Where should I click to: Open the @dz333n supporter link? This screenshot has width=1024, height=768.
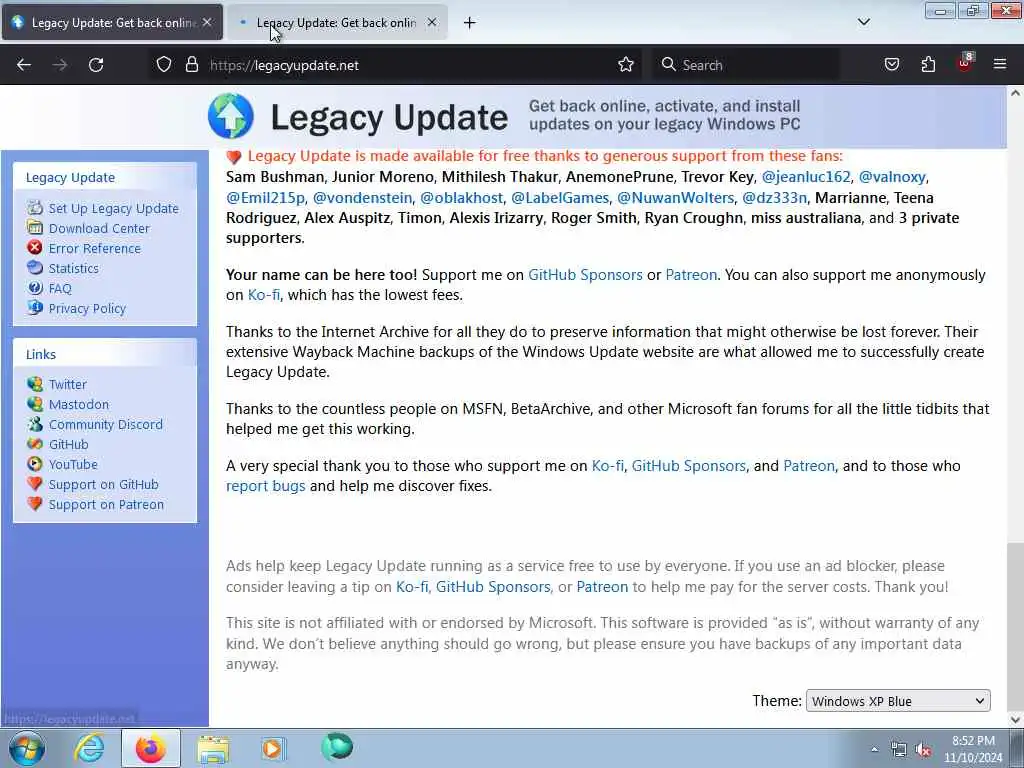click(x=774, y=197)
